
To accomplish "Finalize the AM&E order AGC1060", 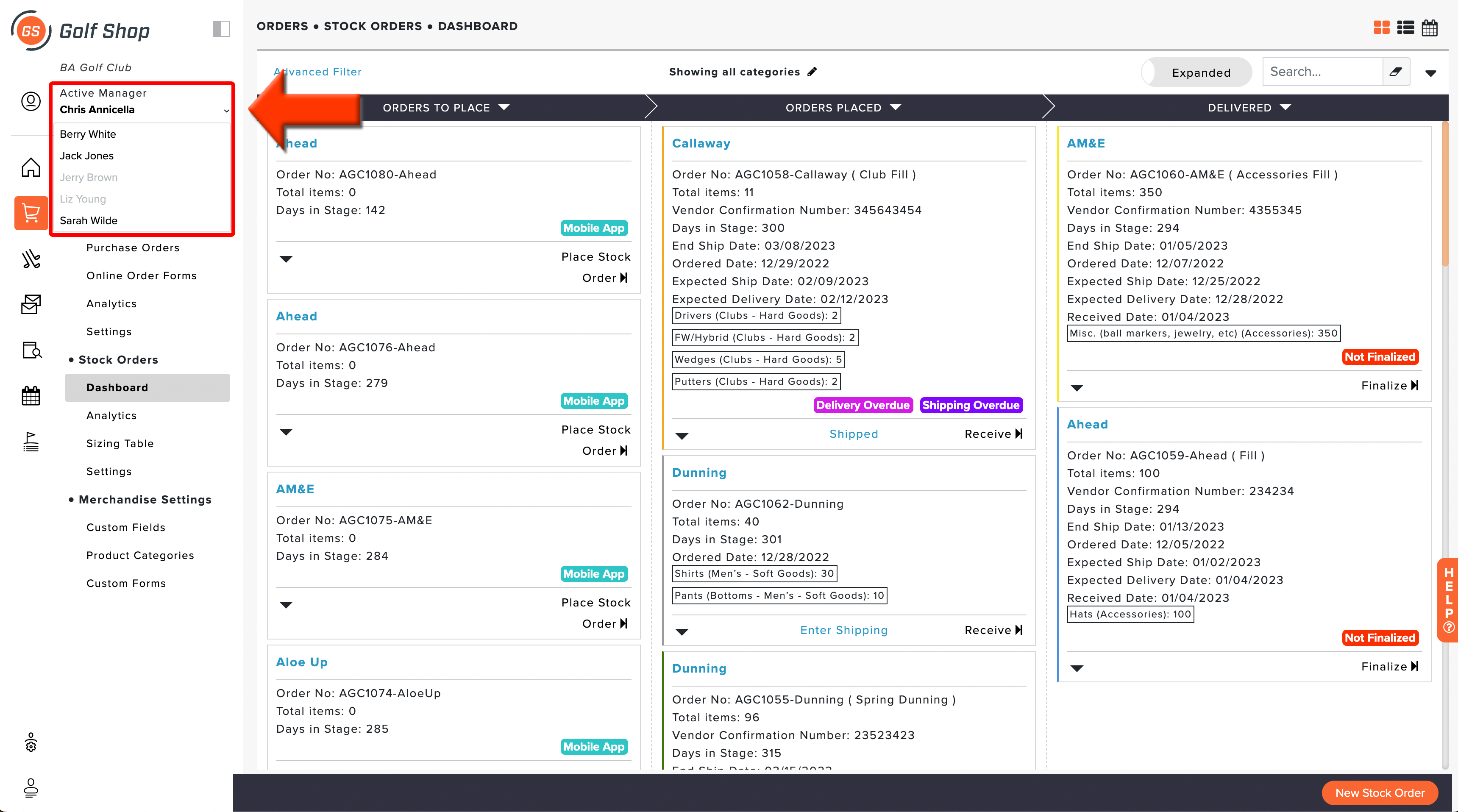I will (x=1389, y=386).
